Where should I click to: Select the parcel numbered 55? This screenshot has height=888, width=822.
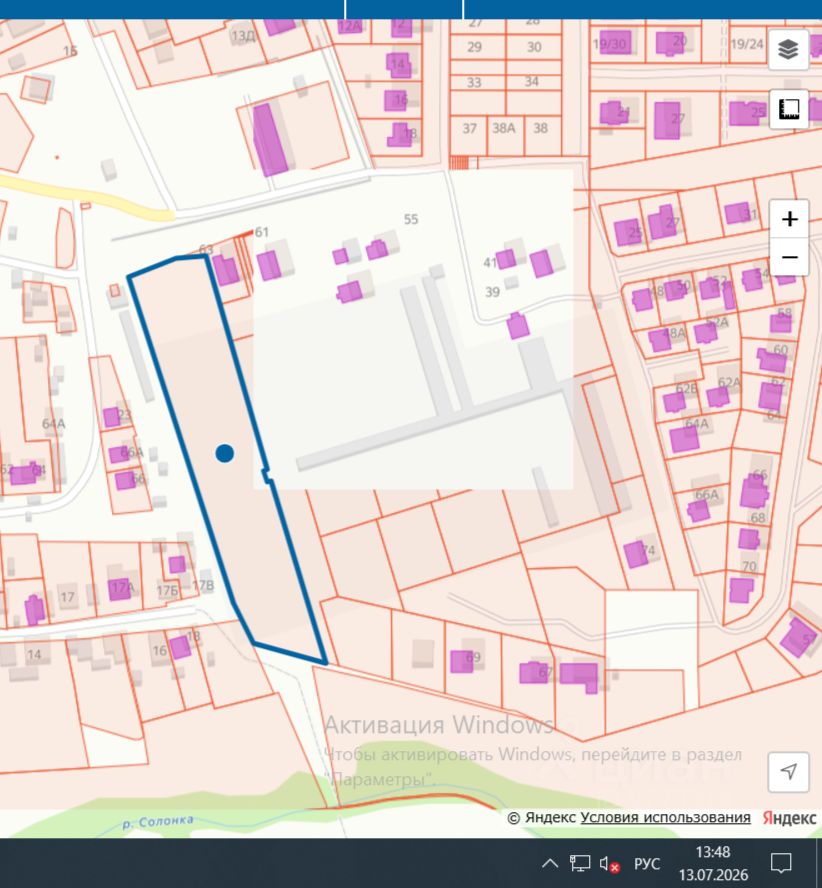[x=411, y=219]
